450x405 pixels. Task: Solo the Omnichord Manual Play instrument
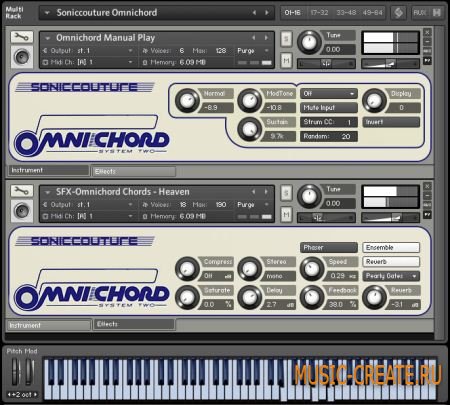tap(286, 39)
